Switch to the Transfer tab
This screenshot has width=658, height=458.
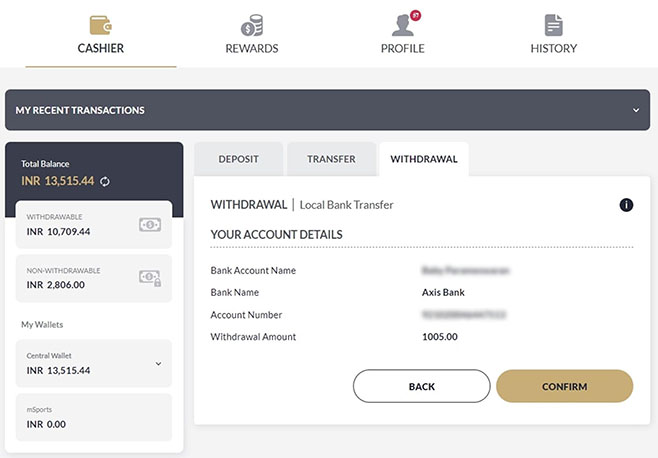click(331, 159)
